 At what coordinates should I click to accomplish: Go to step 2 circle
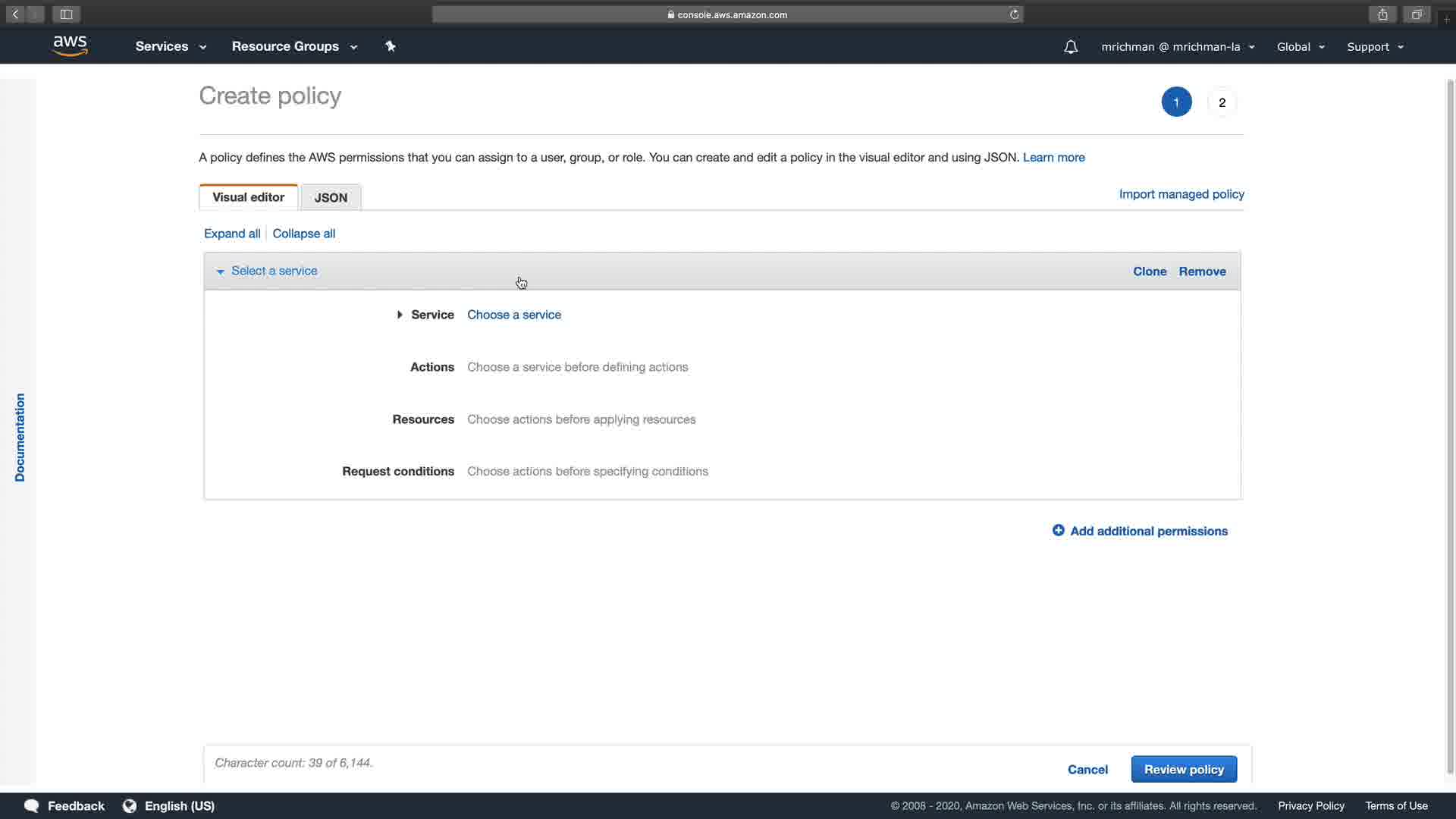(x=1222, y=102)
